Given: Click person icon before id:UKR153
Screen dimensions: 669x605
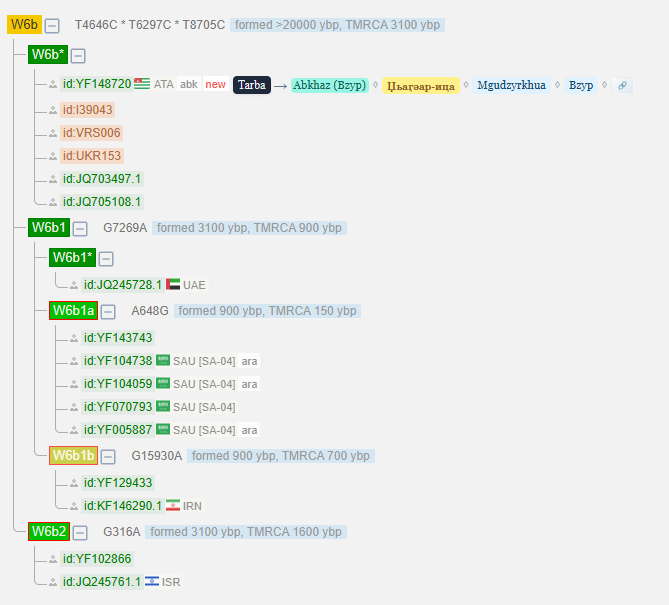Looking at the screenshot, I should click(53, 156).
